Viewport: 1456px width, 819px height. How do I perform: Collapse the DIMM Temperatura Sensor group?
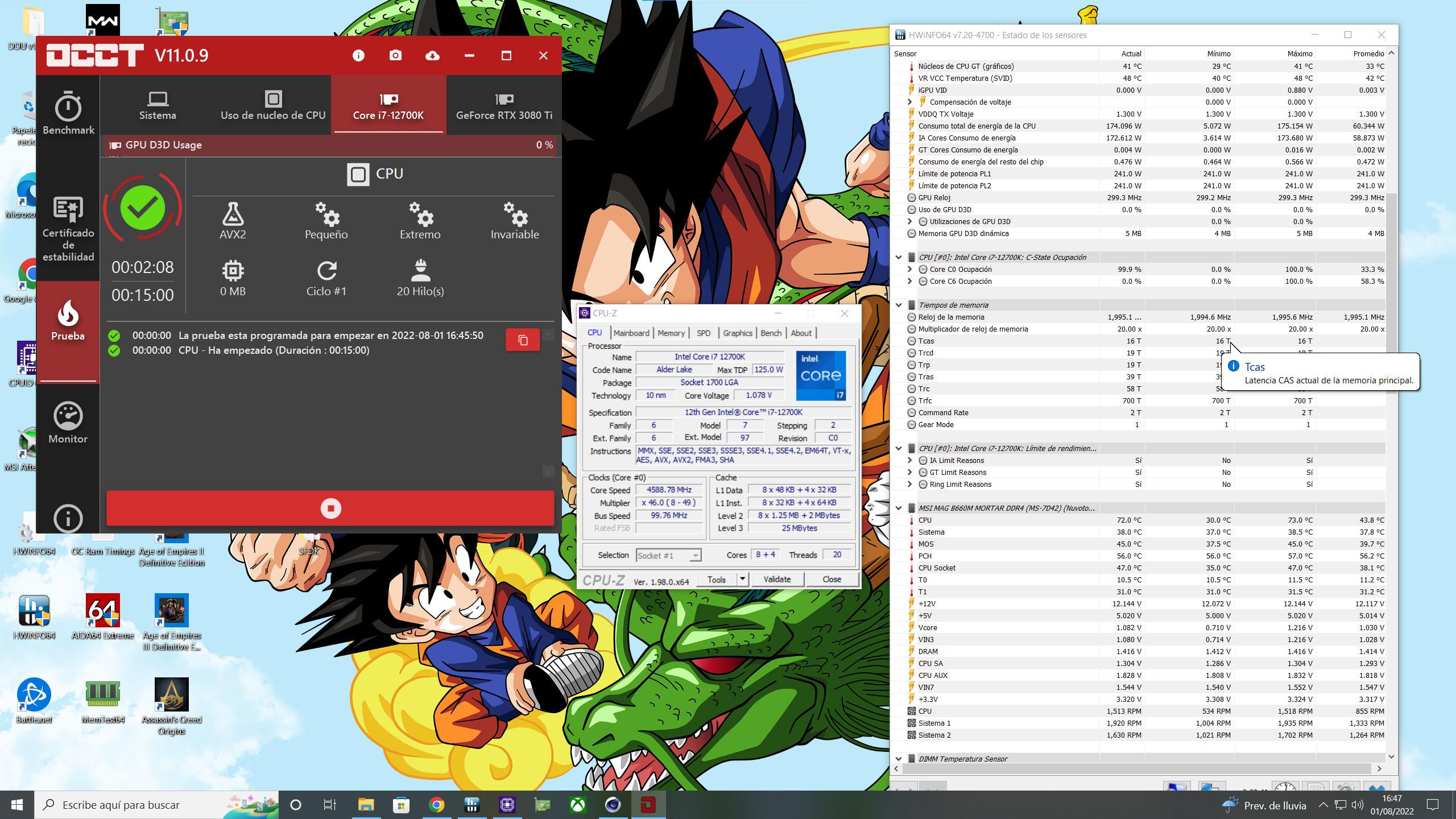tap(899, 759)
